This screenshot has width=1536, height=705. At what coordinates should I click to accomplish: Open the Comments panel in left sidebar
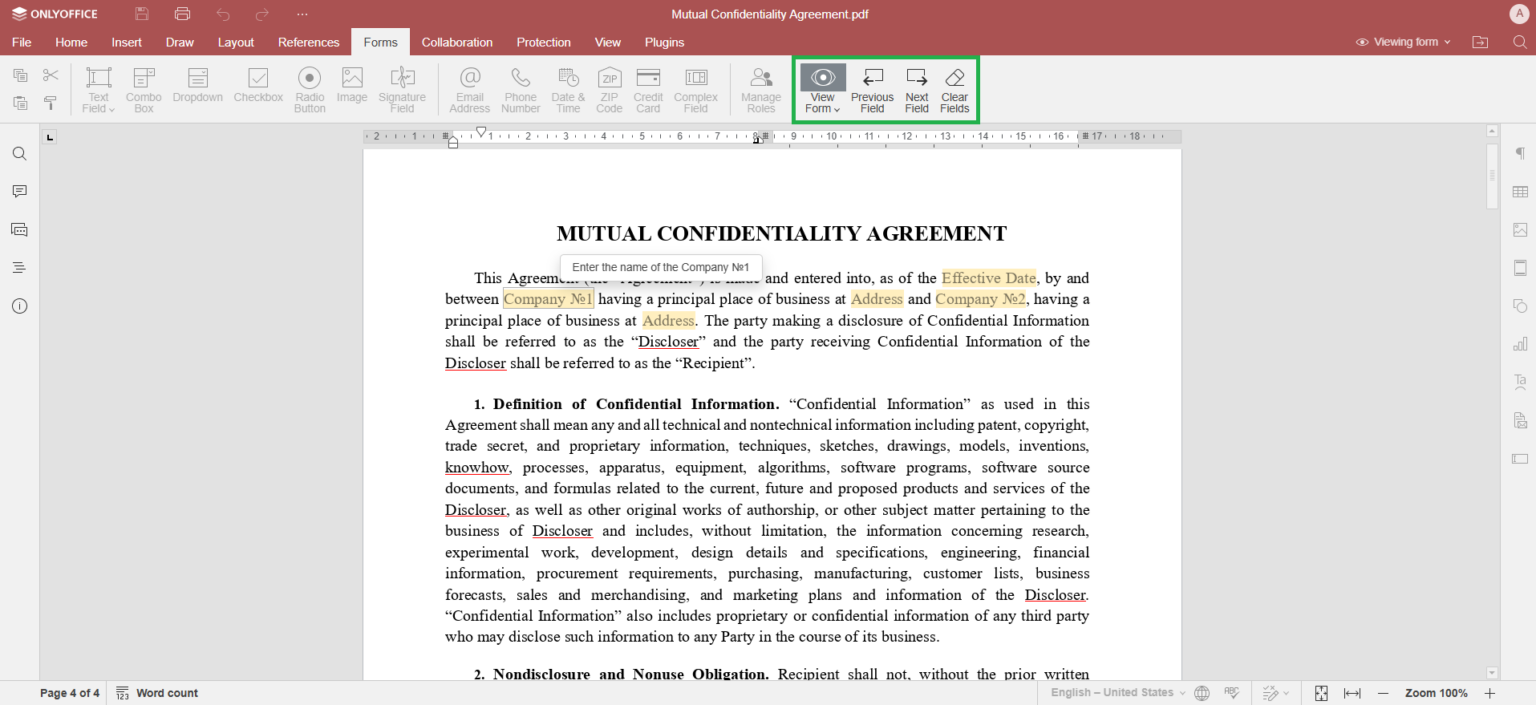pyautogui.click(x=19, y=191)
